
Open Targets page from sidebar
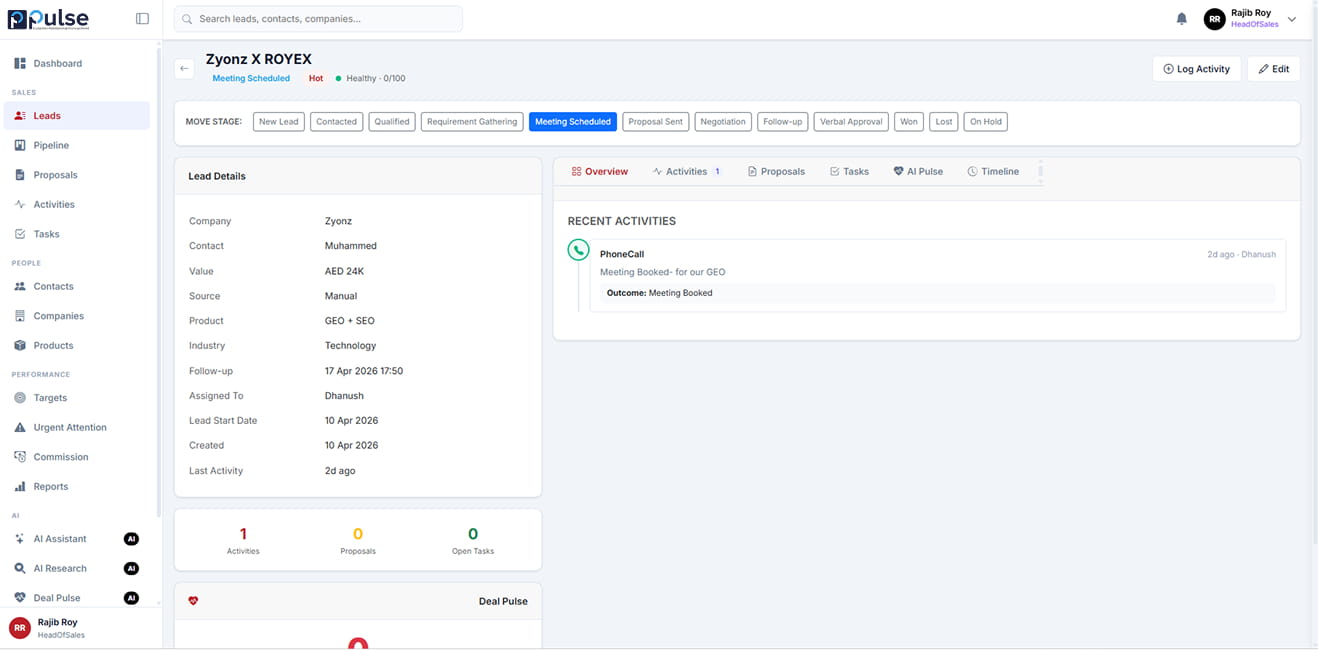(x=50, y=397)
